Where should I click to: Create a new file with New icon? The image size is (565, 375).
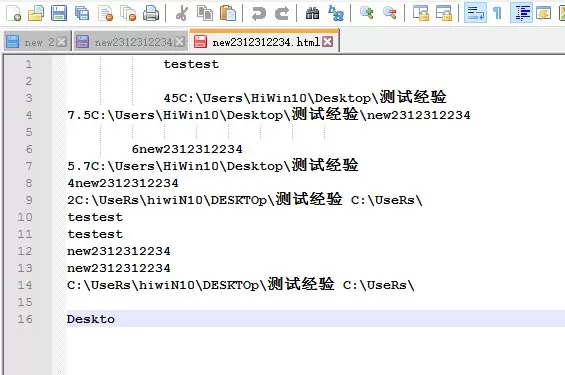[13, 13]
